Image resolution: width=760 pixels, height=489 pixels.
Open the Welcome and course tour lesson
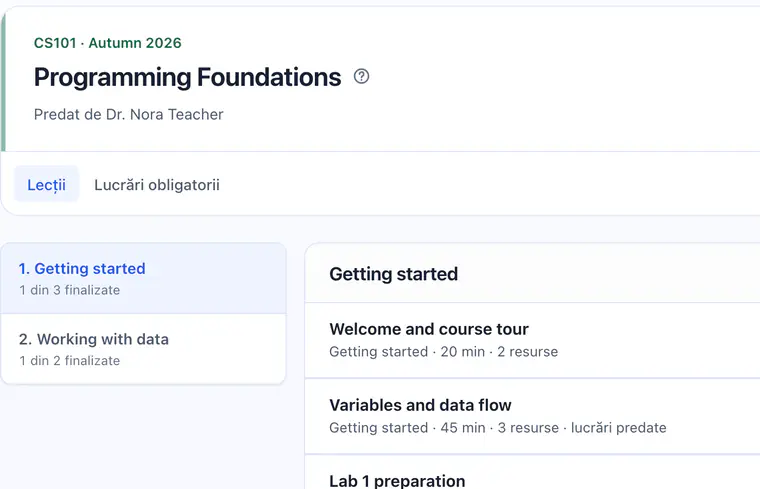(x=532, y=340)
